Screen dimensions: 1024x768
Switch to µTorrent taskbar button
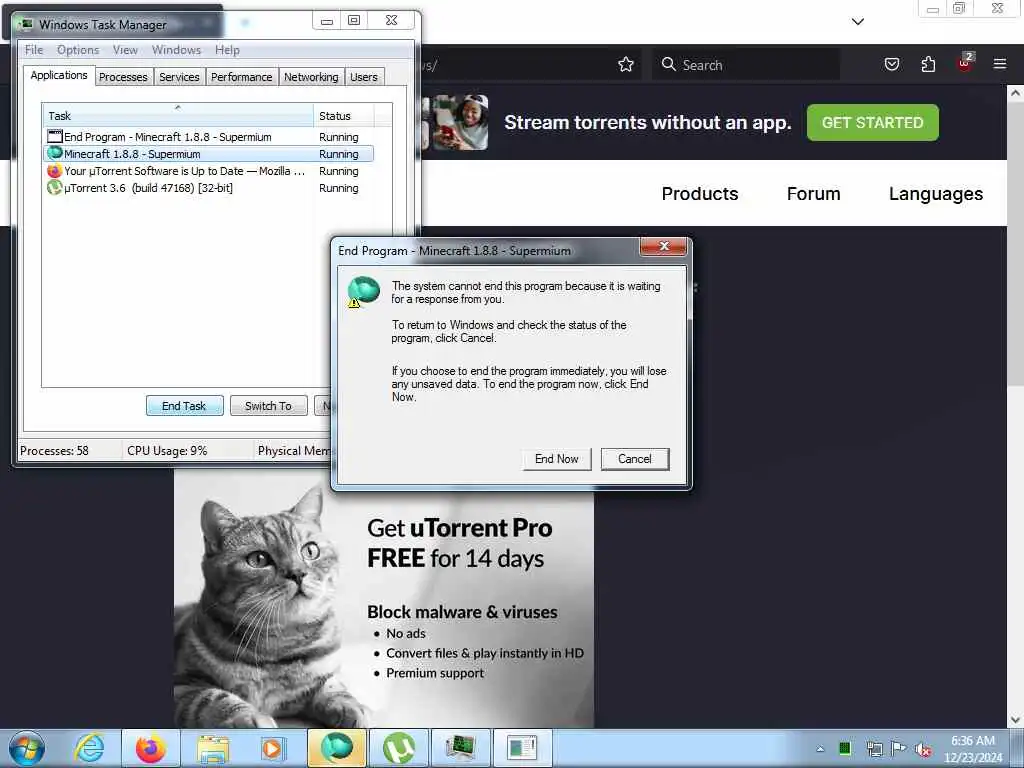click(398, 748)
